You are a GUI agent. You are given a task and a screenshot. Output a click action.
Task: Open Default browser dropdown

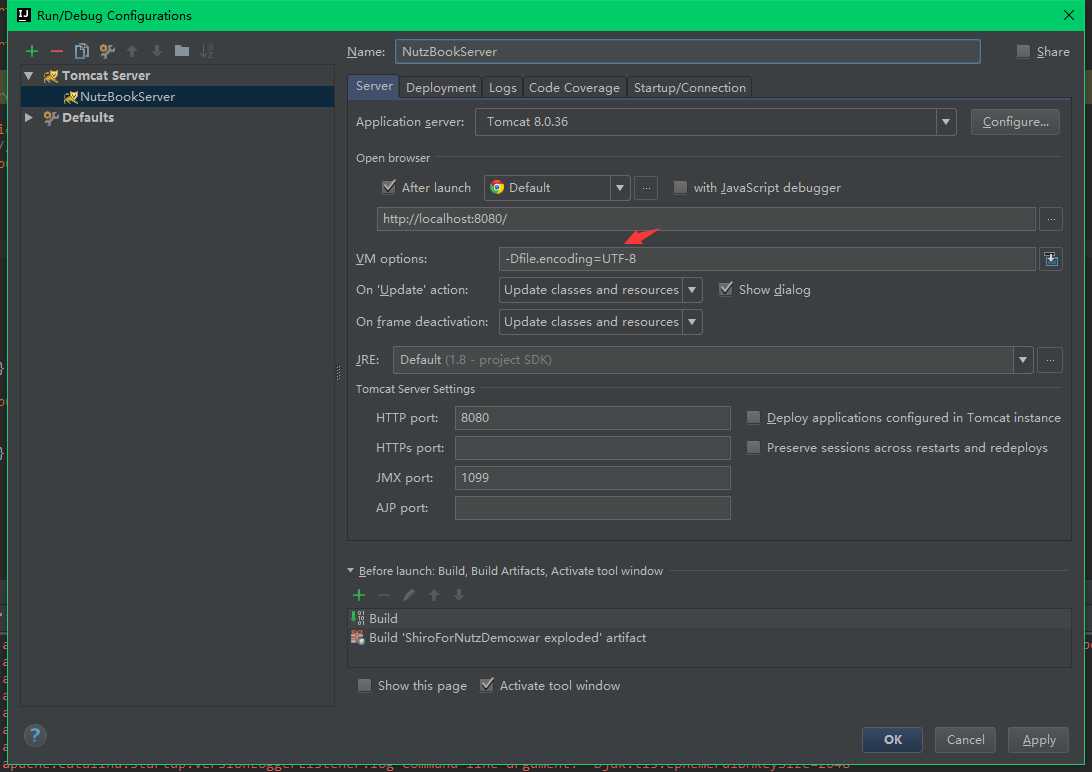pos(619,188)
